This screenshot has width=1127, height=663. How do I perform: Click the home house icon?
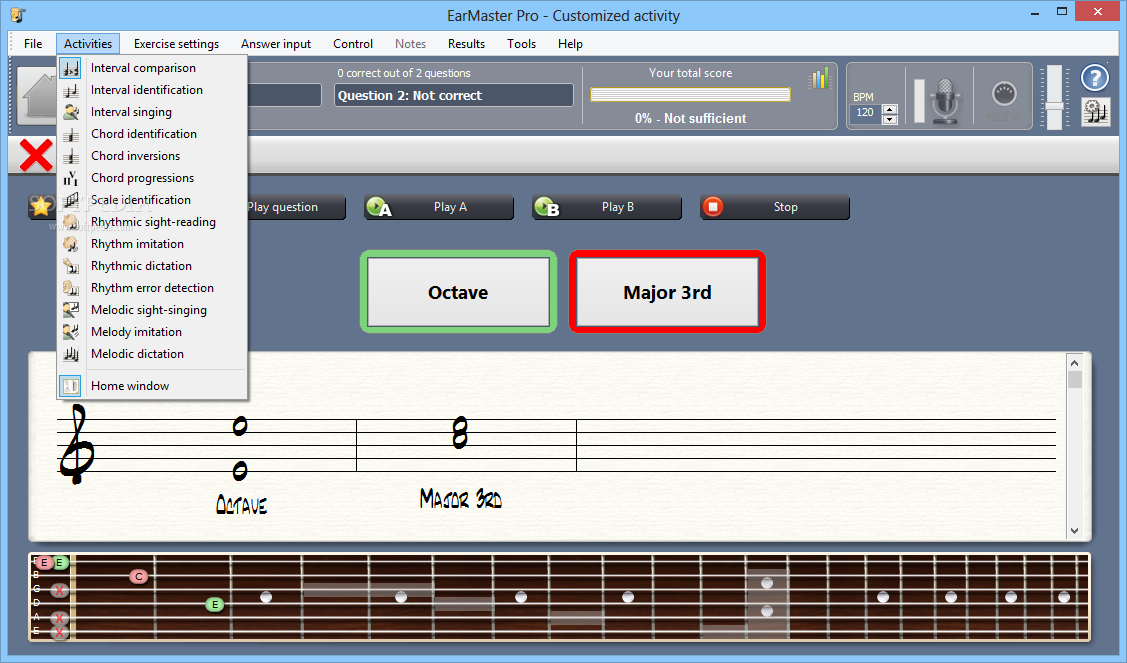[39, 95]
